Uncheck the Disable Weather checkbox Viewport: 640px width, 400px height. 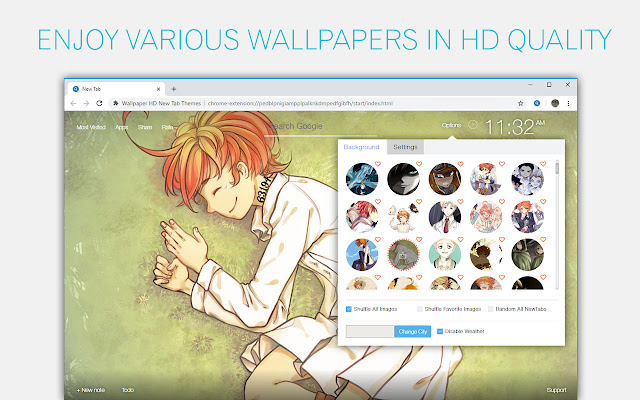pyautogui.click(x=440, y=331)
